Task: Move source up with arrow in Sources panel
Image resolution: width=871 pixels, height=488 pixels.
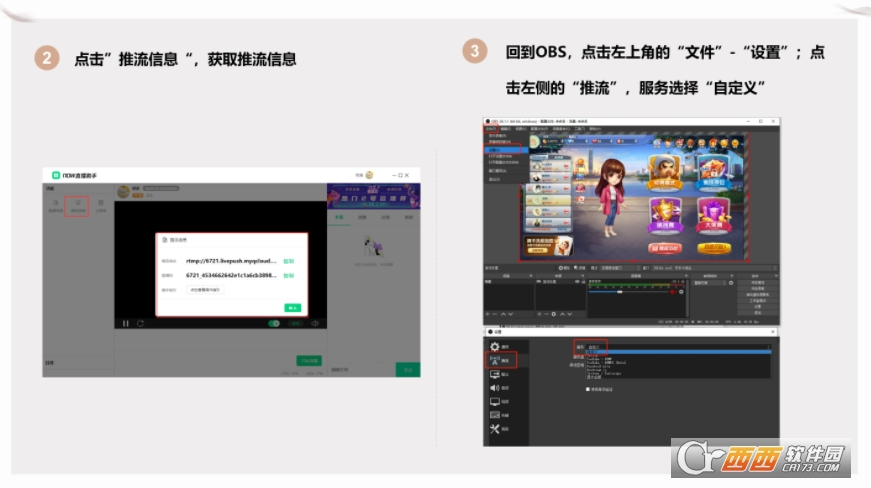Action: point(562,314)
